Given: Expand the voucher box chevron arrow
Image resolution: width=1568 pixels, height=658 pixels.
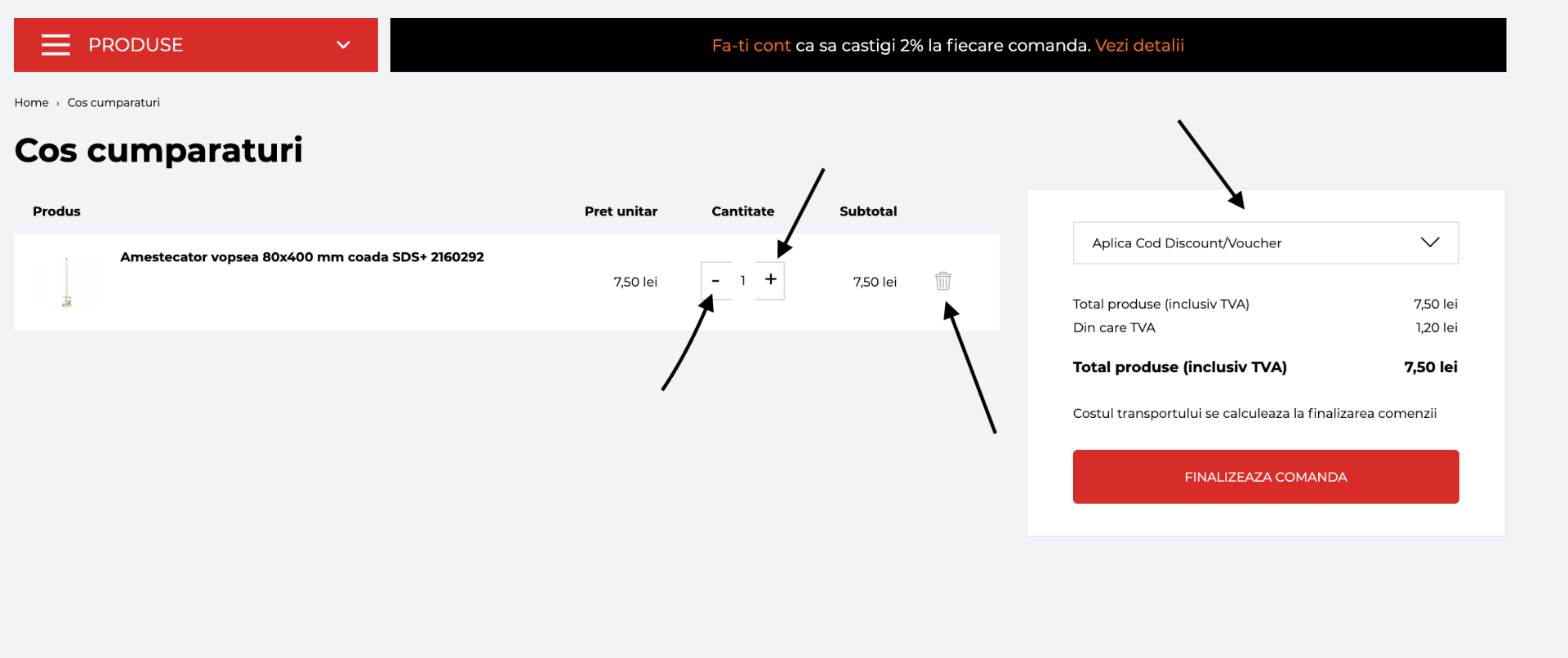Looking at the screenshot, I should pos(1430,242).
